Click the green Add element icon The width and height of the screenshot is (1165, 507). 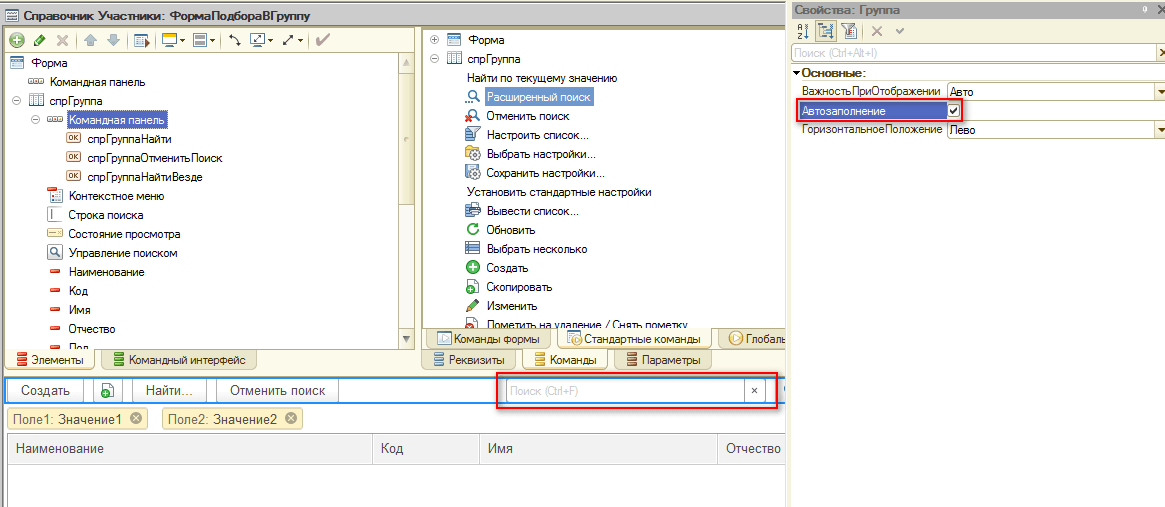tap(17, 40)
